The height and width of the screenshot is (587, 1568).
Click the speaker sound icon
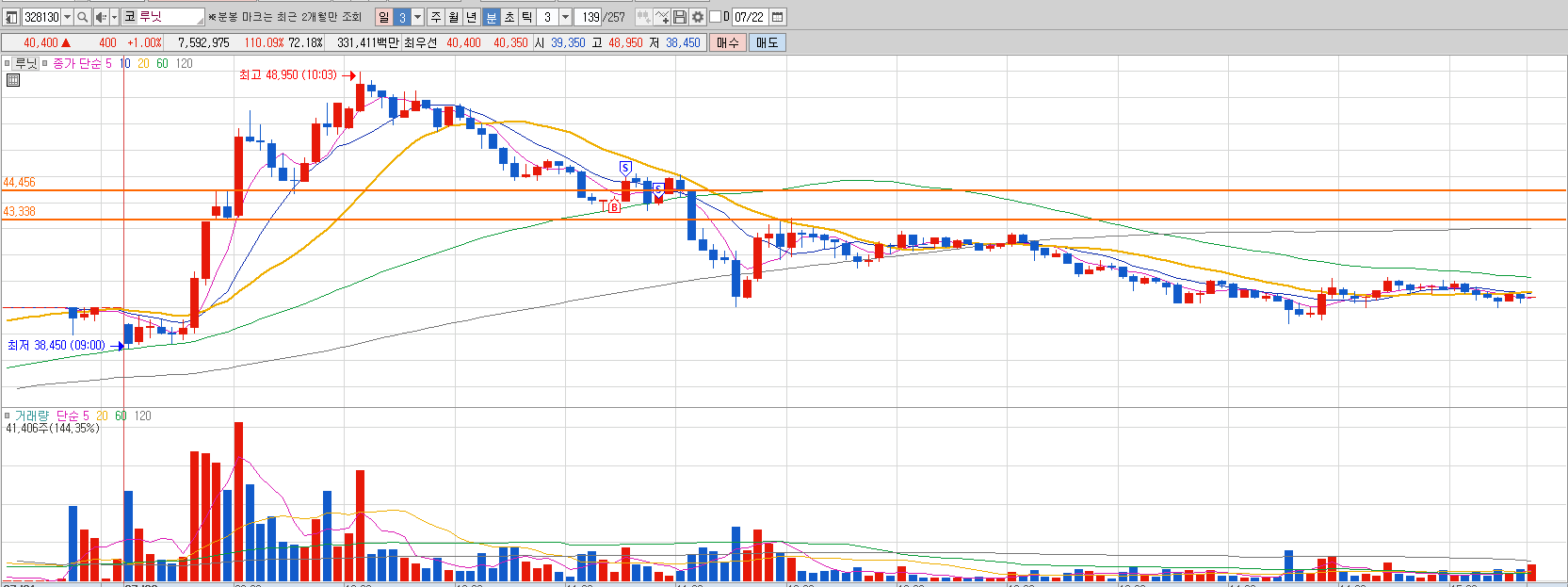pos(101,17)
